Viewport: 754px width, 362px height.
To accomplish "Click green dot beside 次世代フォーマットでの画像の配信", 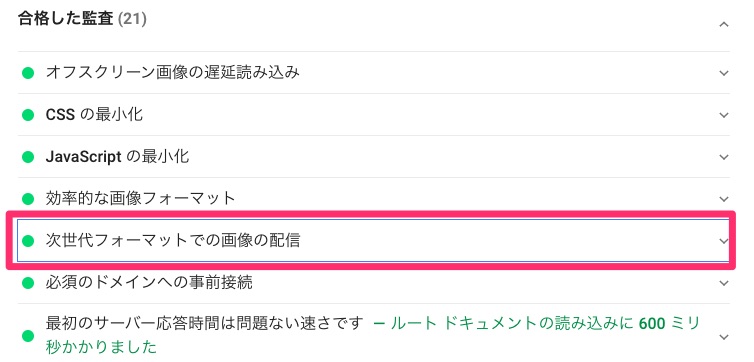I will 28,240.
